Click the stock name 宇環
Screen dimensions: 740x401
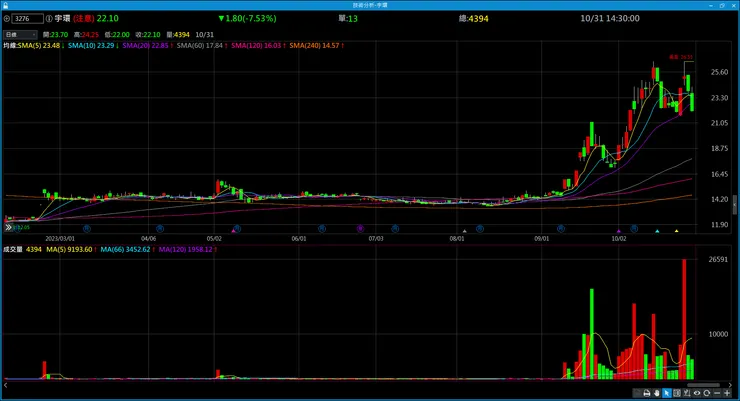(62, 19)
